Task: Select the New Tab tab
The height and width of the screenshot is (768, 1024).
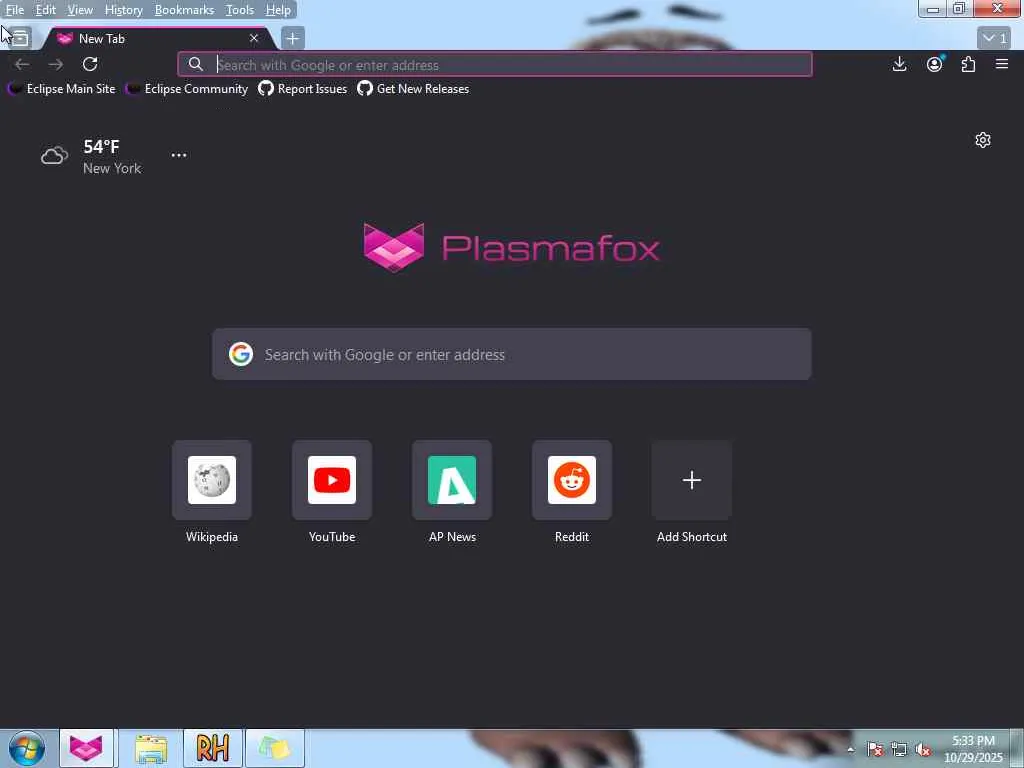Action: [x=157, y=39]
